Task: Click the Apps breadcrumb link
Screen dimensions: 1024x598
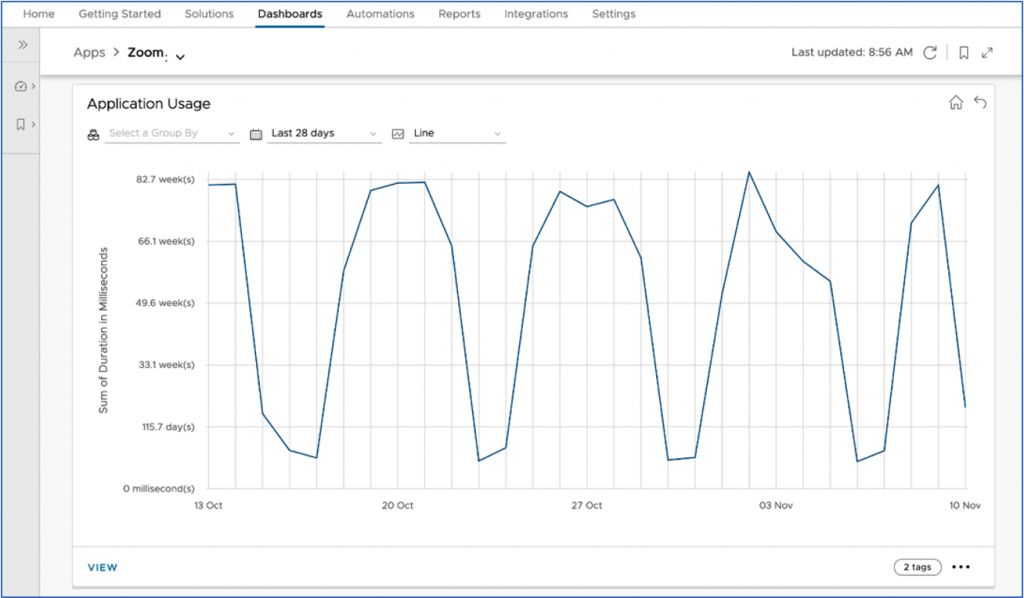Action: pyautogui.click(x=89, y=53)
